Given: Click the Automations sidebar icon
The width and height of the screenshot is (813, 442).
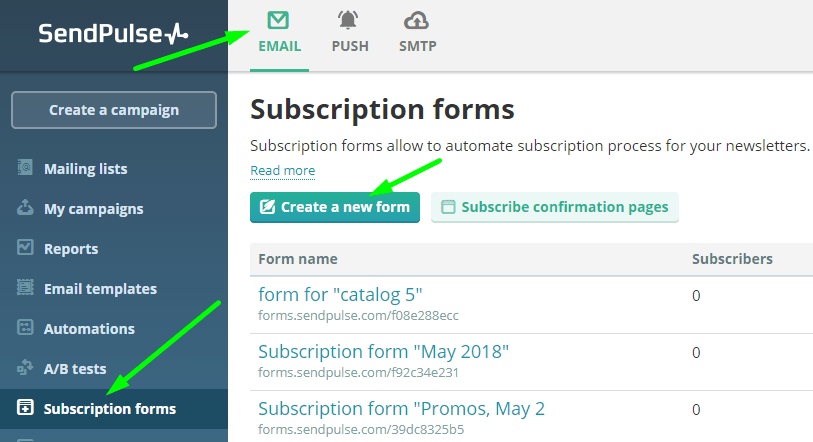Looking at the screenshot, I should 26,328.
